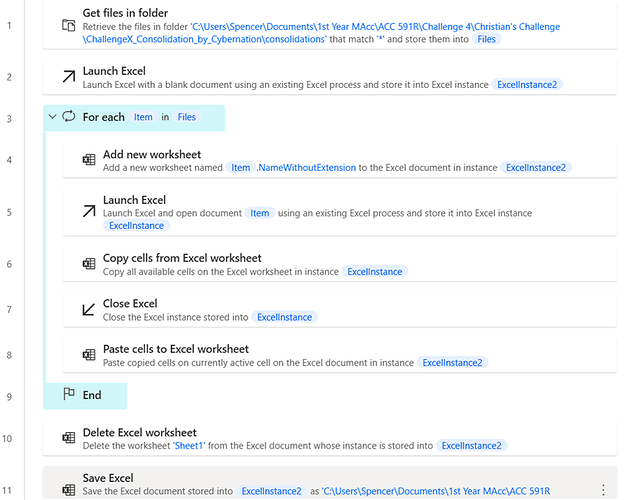Select the Close Excel action row
Viewport: 631px width, 500px height.
(x=340, y=310)
